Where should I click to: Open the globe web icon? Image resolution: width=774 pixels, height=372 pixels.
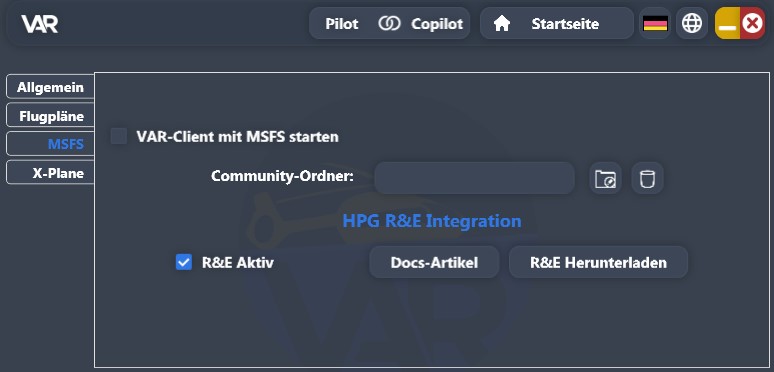click(692, 23)
